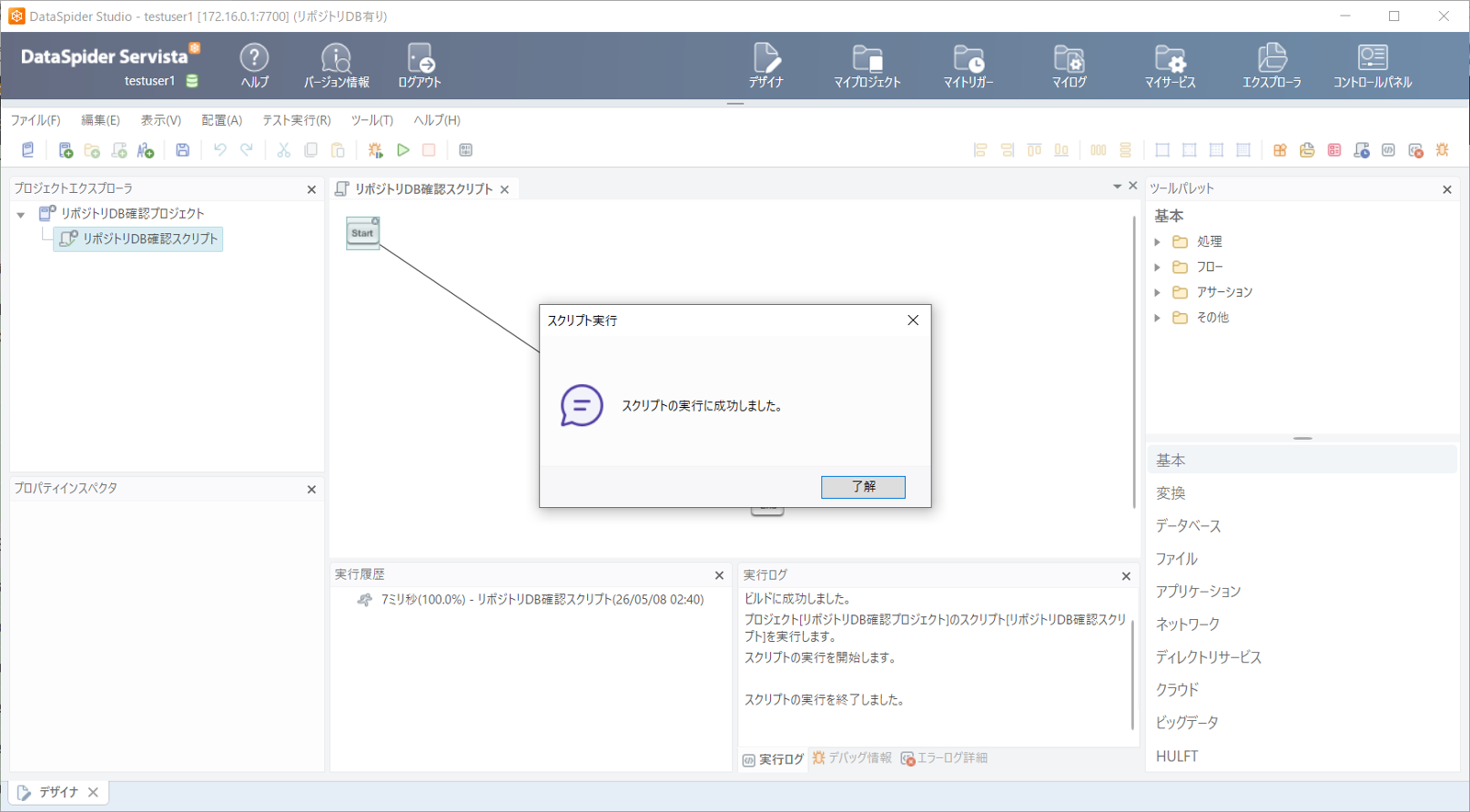
Task: Confirm dialog with 了解 button
Action: pyautogui.click(x=864, y=487)
